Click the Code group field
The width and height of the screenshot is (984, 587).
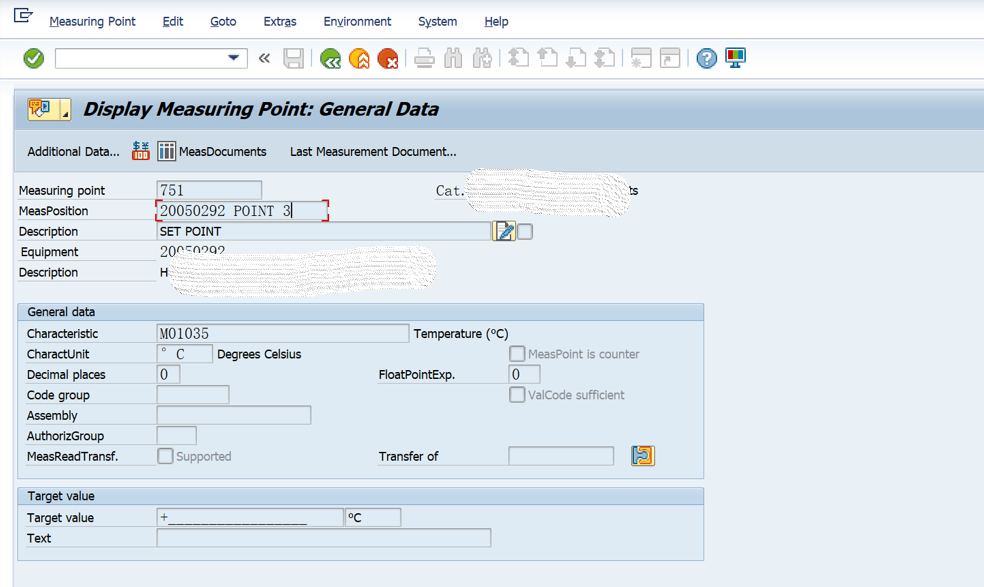coord(193,395)
